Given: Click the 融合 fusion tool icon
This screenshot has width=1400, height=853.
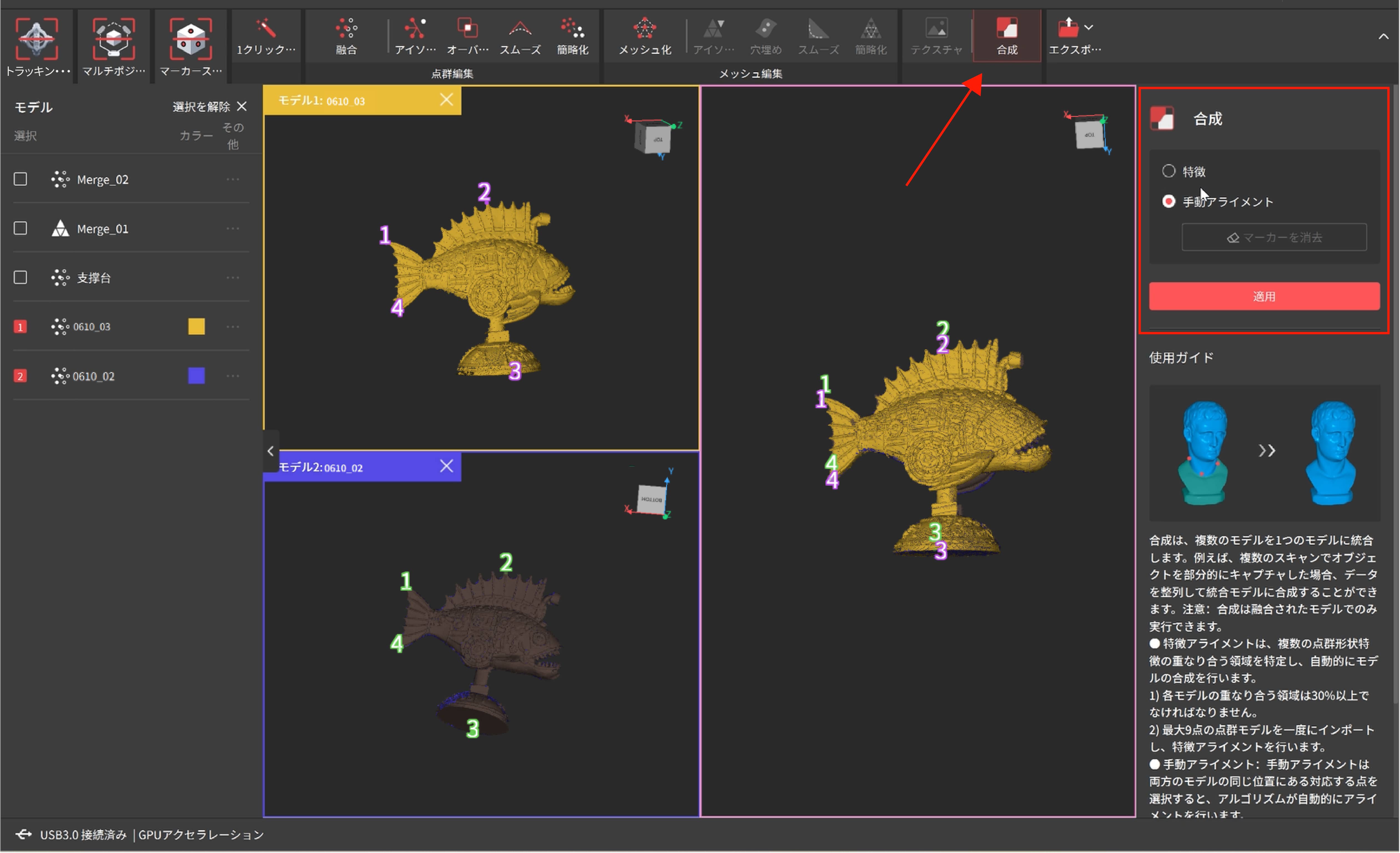Looking at the screenshot, I should tap(346, 28).
